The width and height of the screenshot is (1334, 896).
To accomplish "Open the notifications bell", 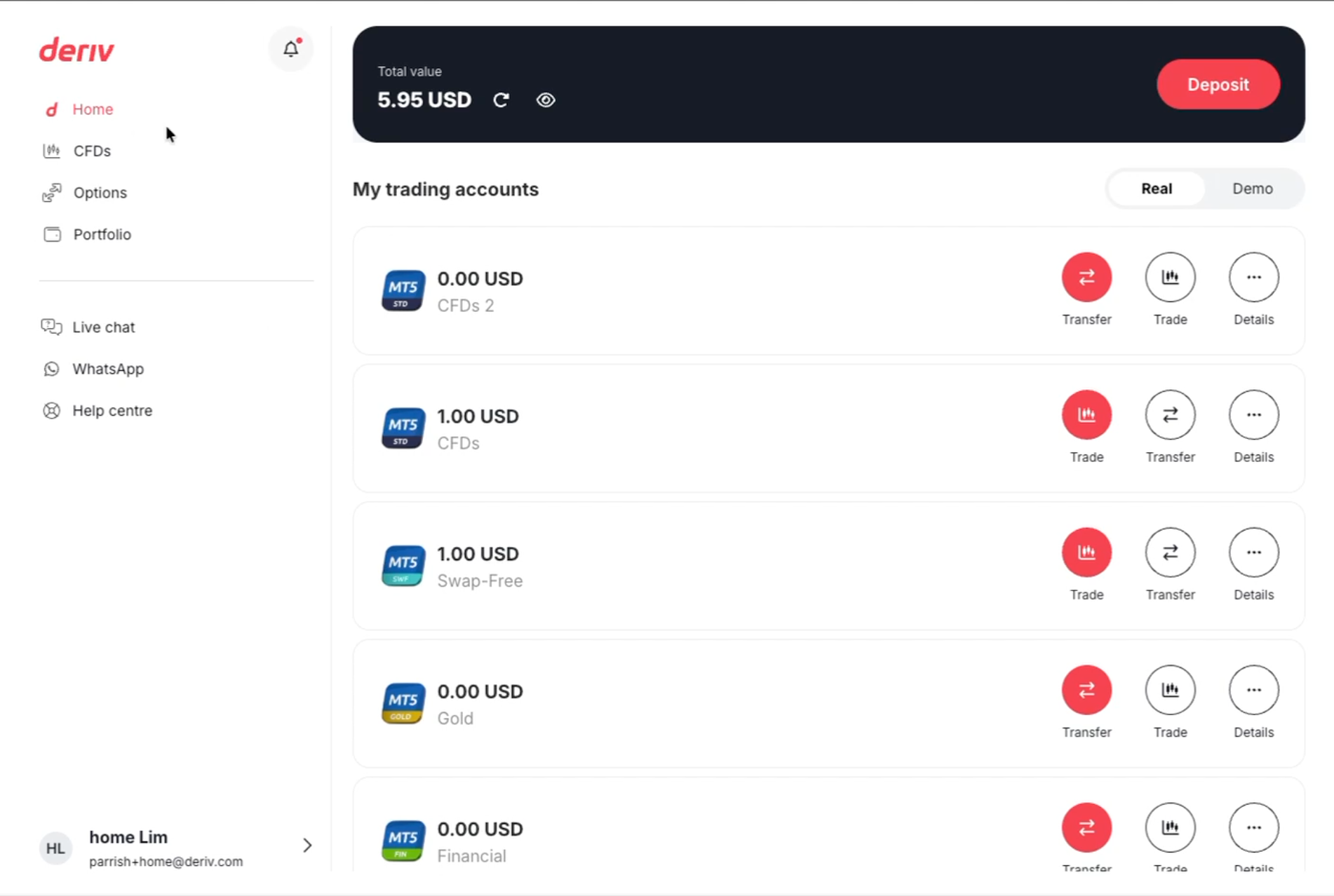I will click(x=291, y=48).
